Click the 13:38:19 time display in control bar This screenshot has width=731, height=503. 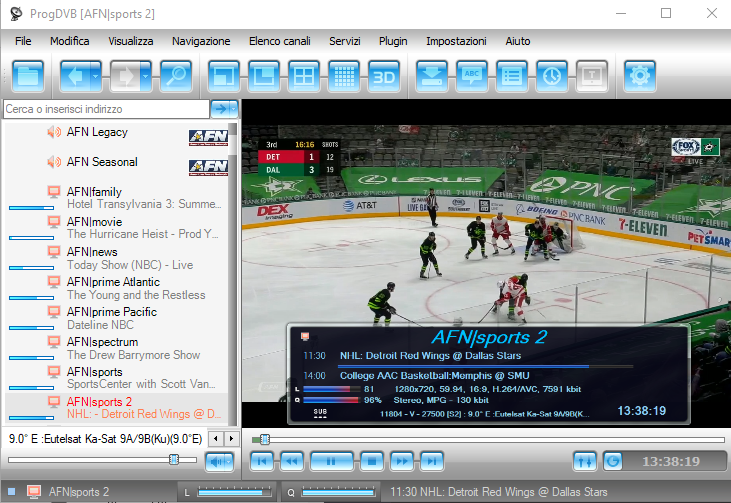(671, 462)
